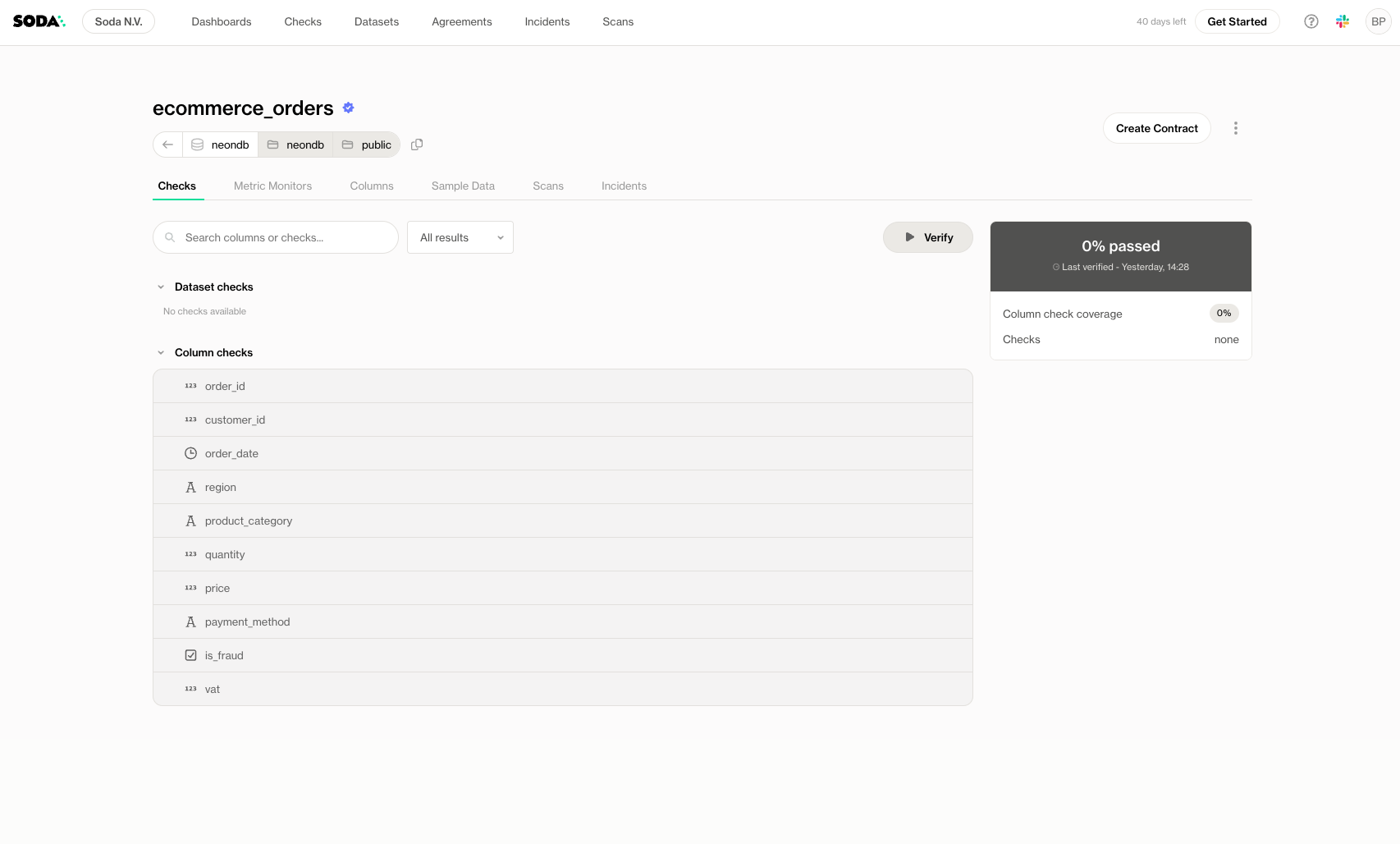Click the numeric type icon for vat

coord(190,689)
